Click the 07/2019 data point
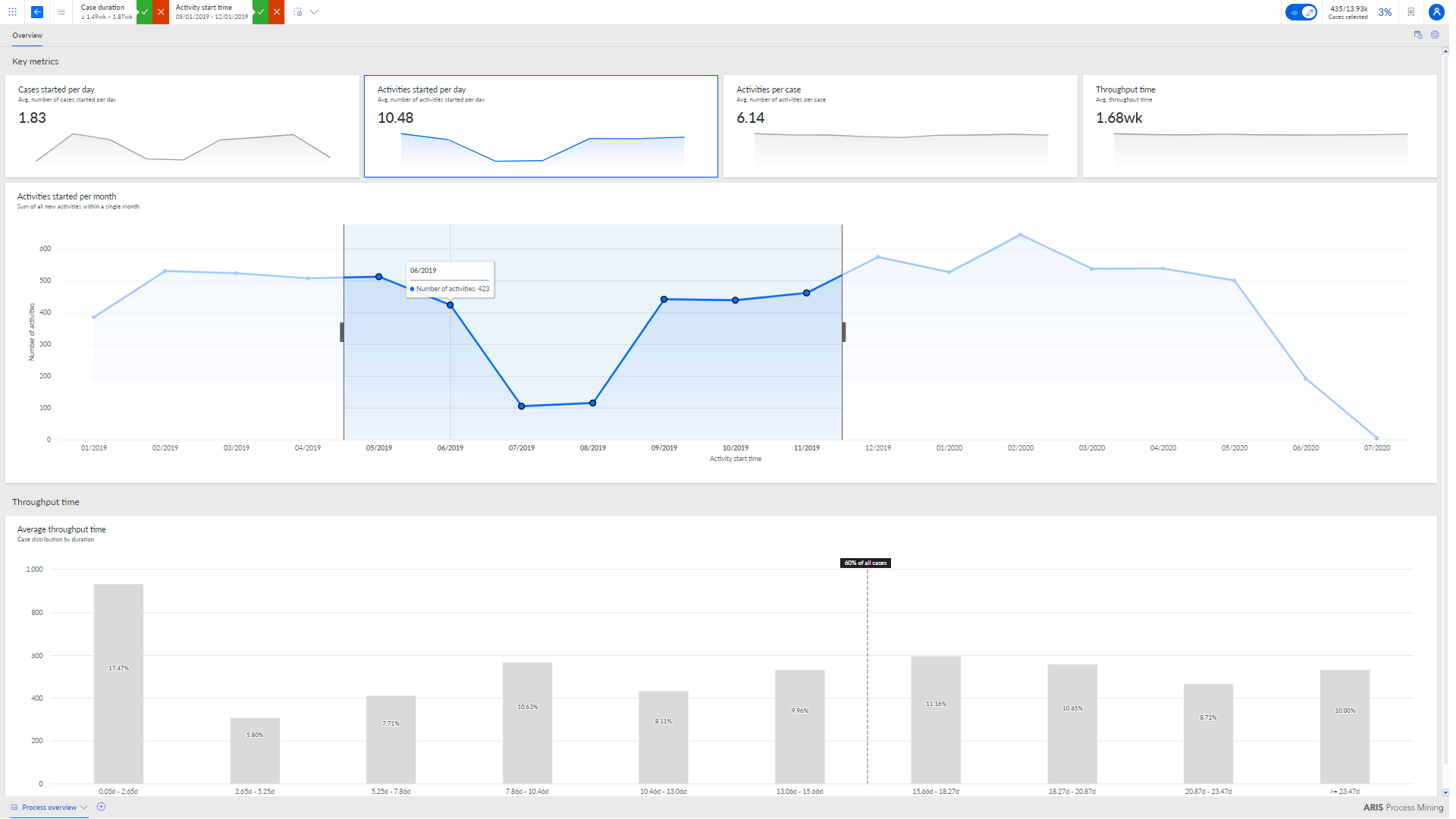Viewport: 1456px width, 819px height. (x=522, y=406)
